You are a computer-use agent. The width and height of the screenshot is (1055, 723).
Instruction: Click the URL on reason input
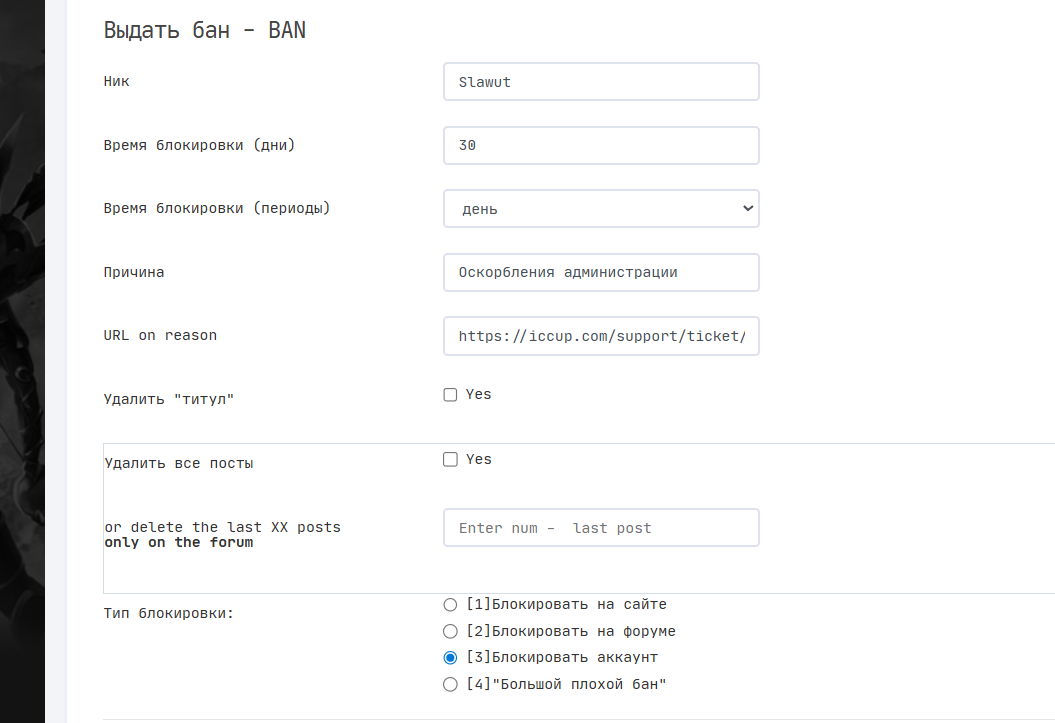[x=601, y=336]
